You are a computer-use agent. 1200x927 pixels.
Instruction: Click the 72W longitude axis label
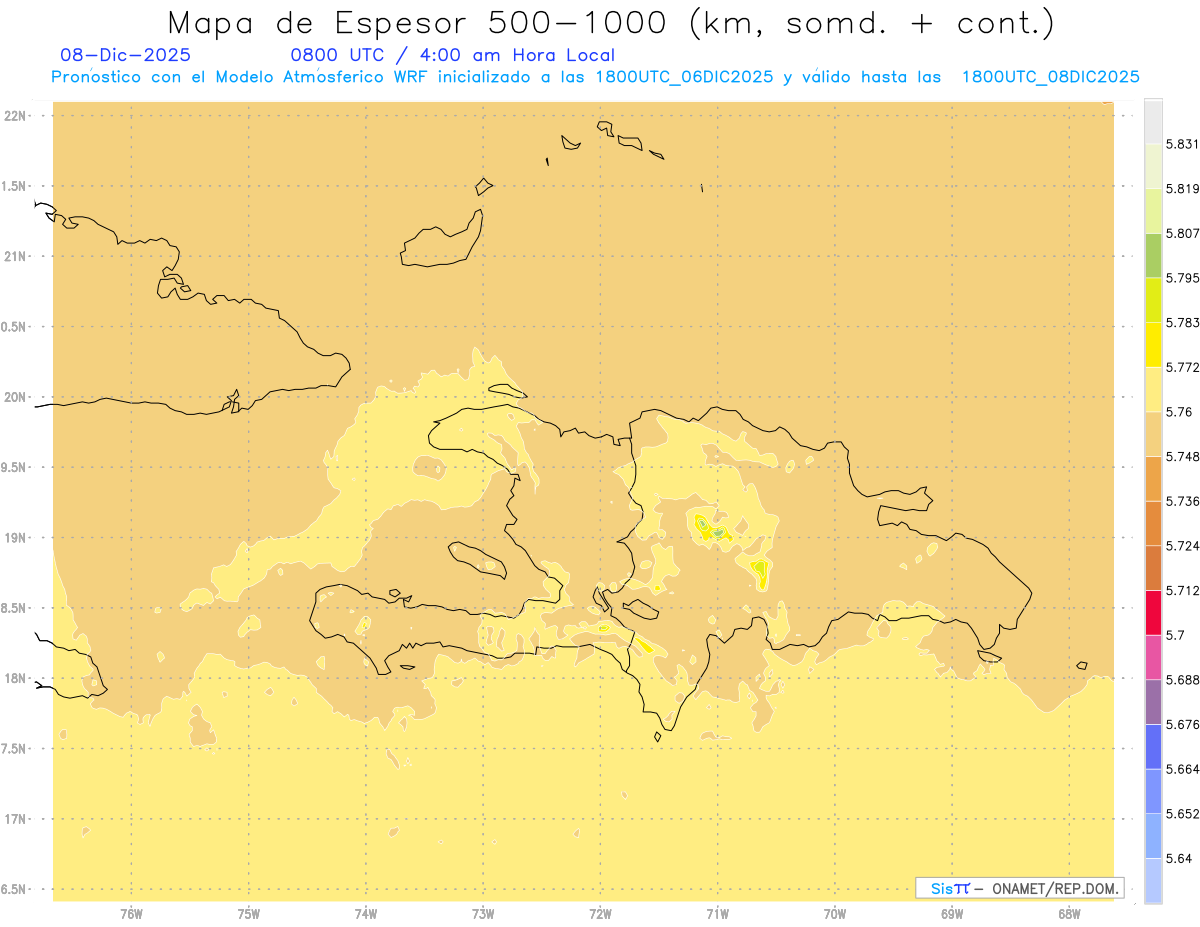click(x=600, y=913)
